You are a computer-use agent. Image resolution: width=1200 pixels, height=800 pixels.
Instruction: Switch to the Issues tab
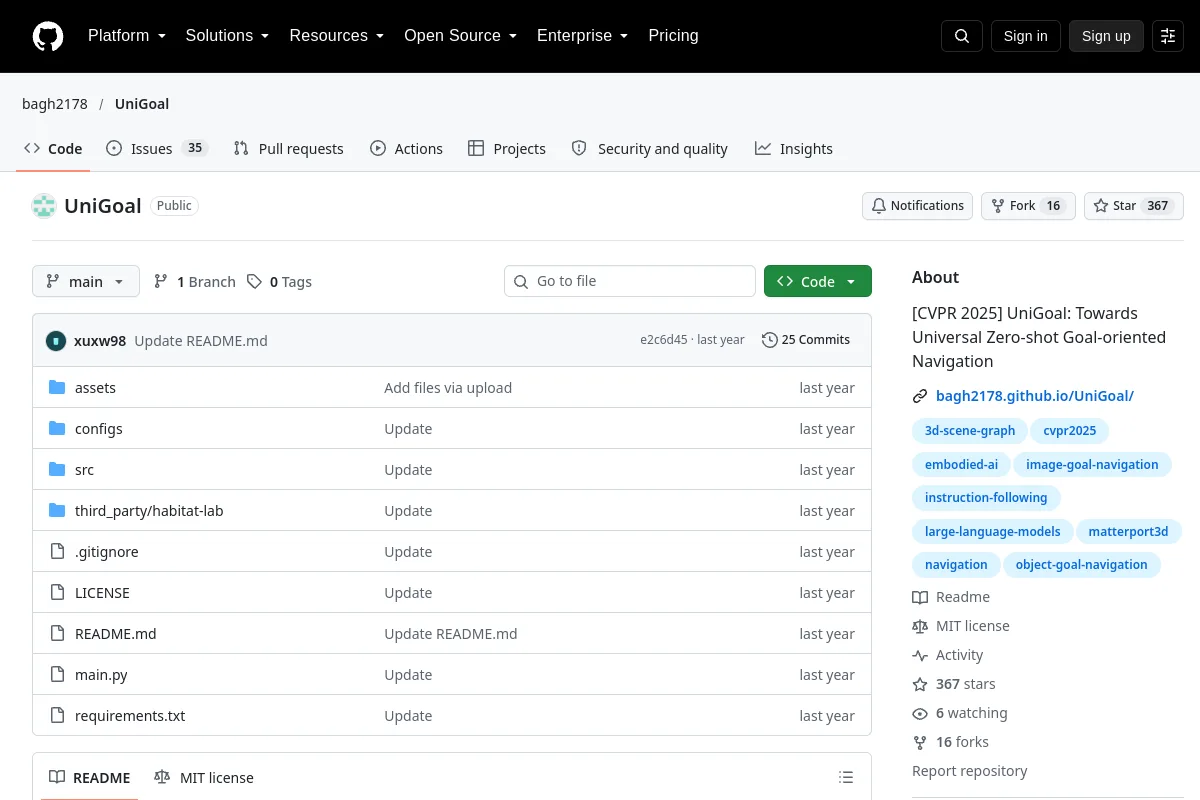[157, 149]
